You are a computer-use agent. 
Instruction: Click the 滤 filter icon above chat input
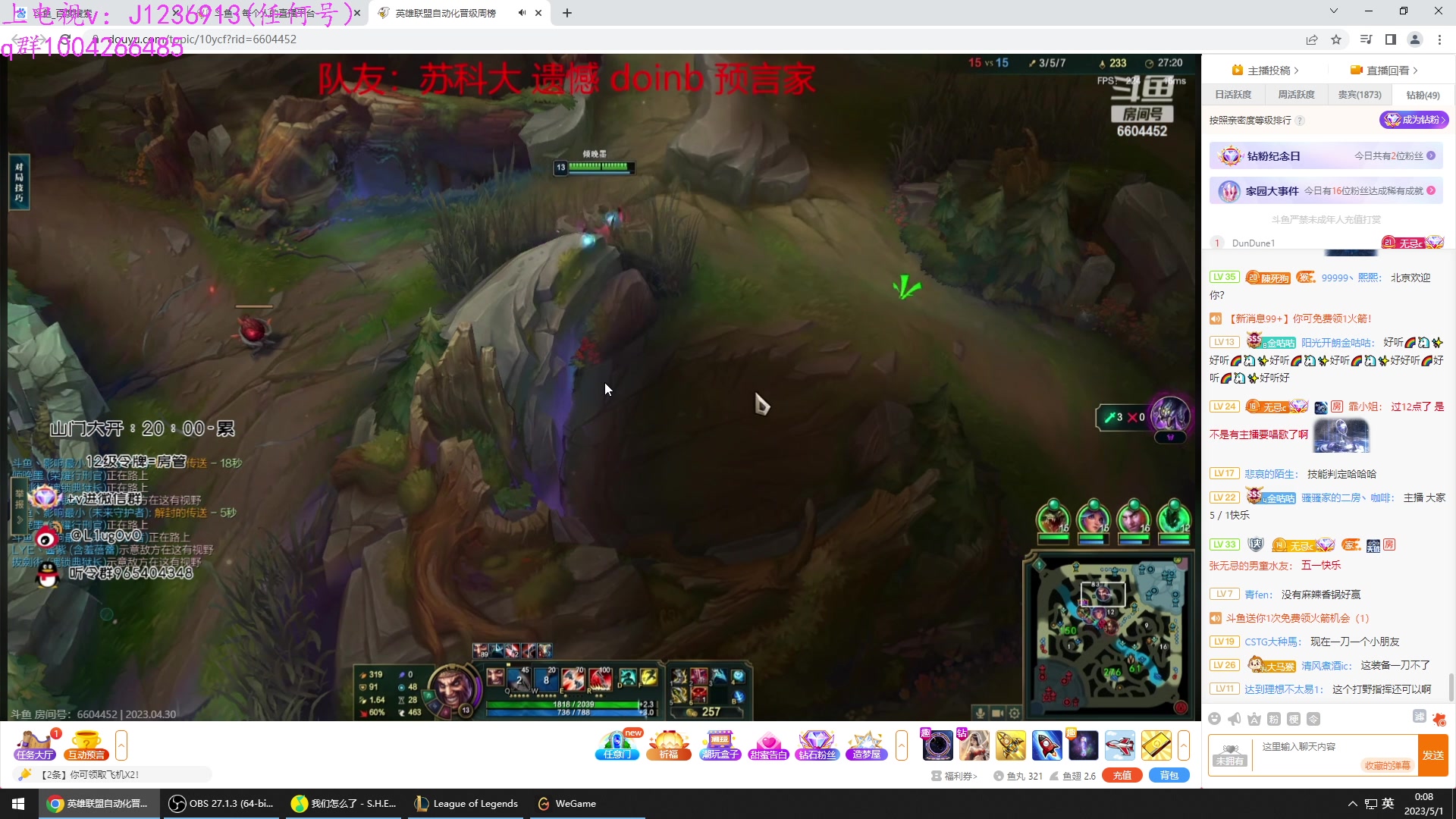1420,717
